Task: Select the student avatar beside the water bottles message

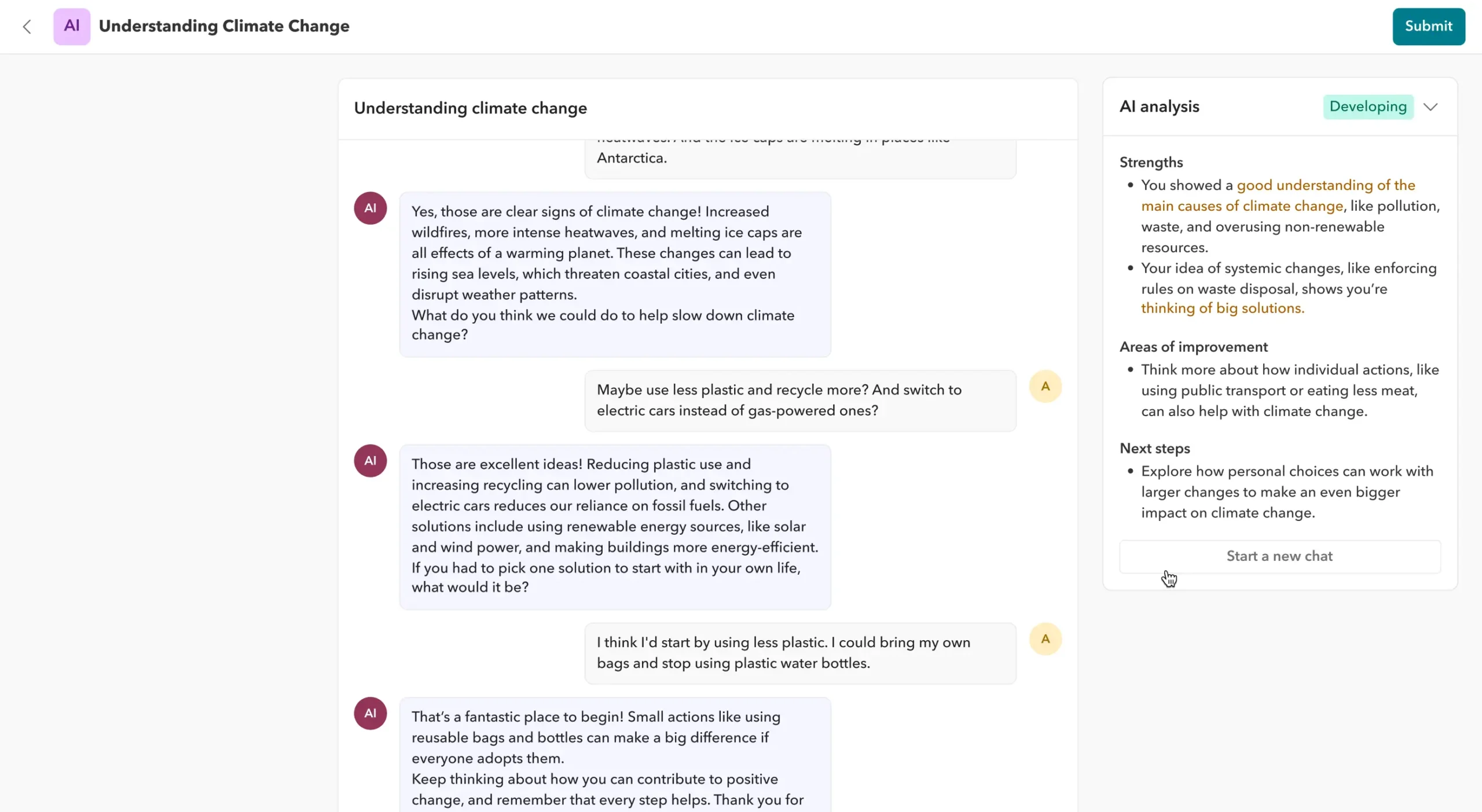Action: coord(1045,638)
